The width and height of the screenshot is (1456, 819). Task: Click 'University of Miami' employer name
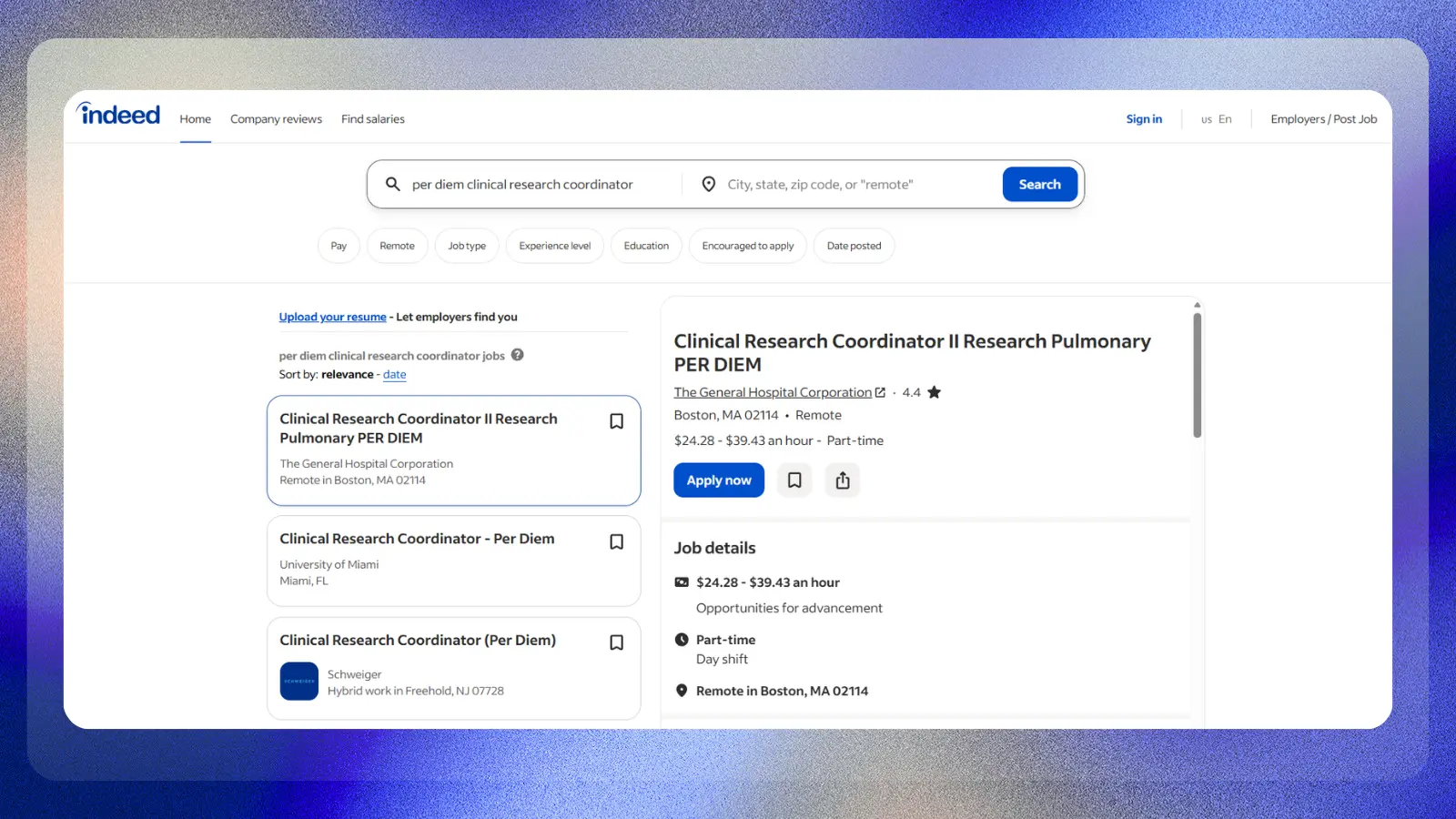[329, 564]
